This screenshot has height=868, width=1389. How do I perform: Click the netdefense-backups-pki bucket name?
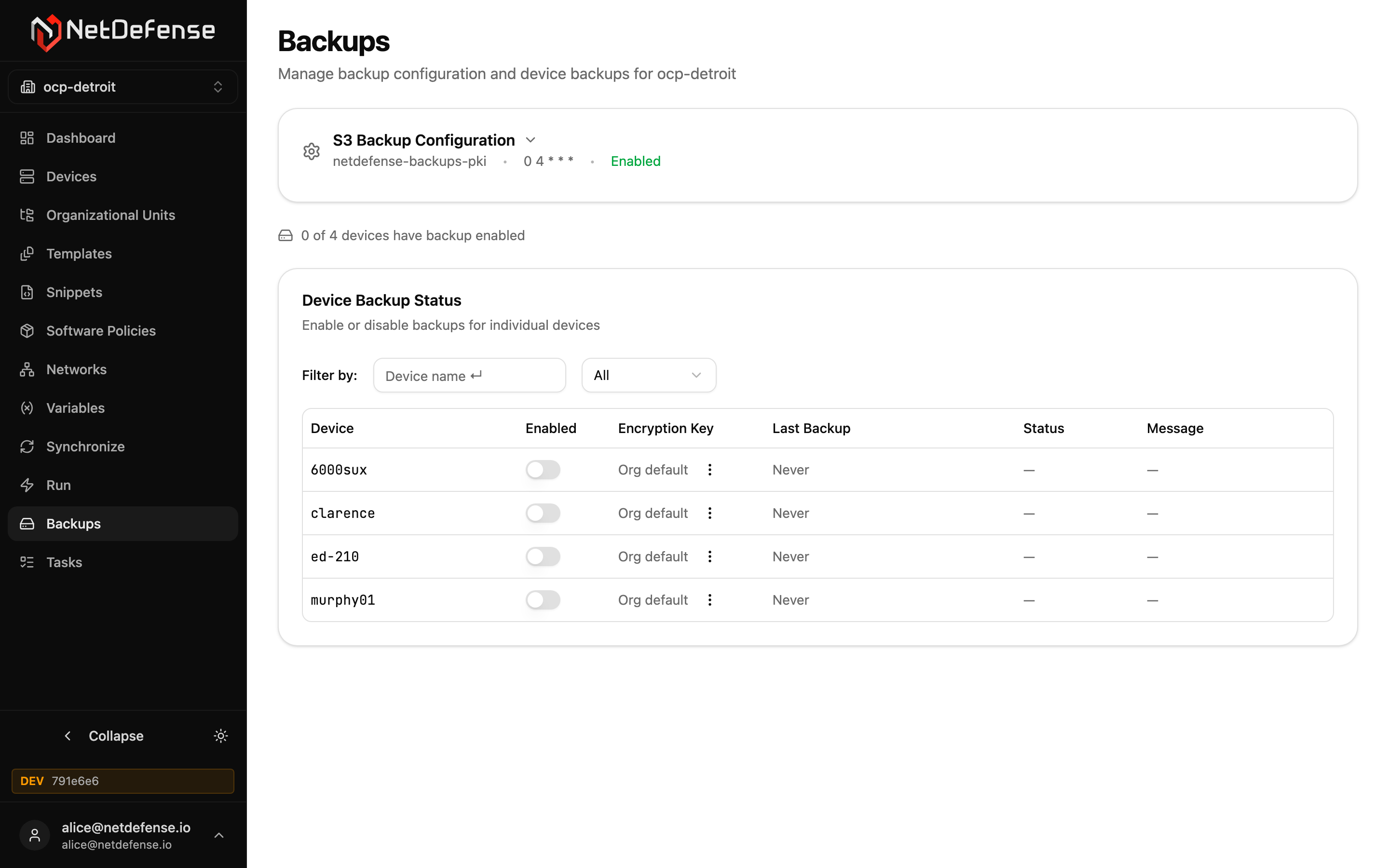click(410, 162)
